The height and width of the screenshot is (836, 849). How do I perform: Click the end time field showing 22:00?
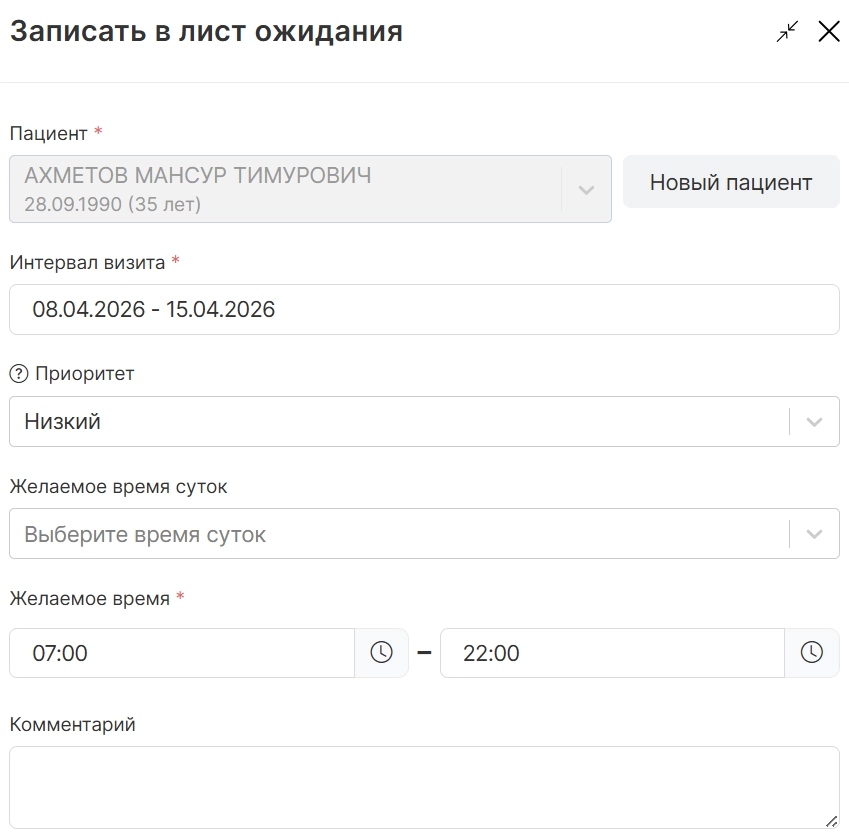pos(612,653)
